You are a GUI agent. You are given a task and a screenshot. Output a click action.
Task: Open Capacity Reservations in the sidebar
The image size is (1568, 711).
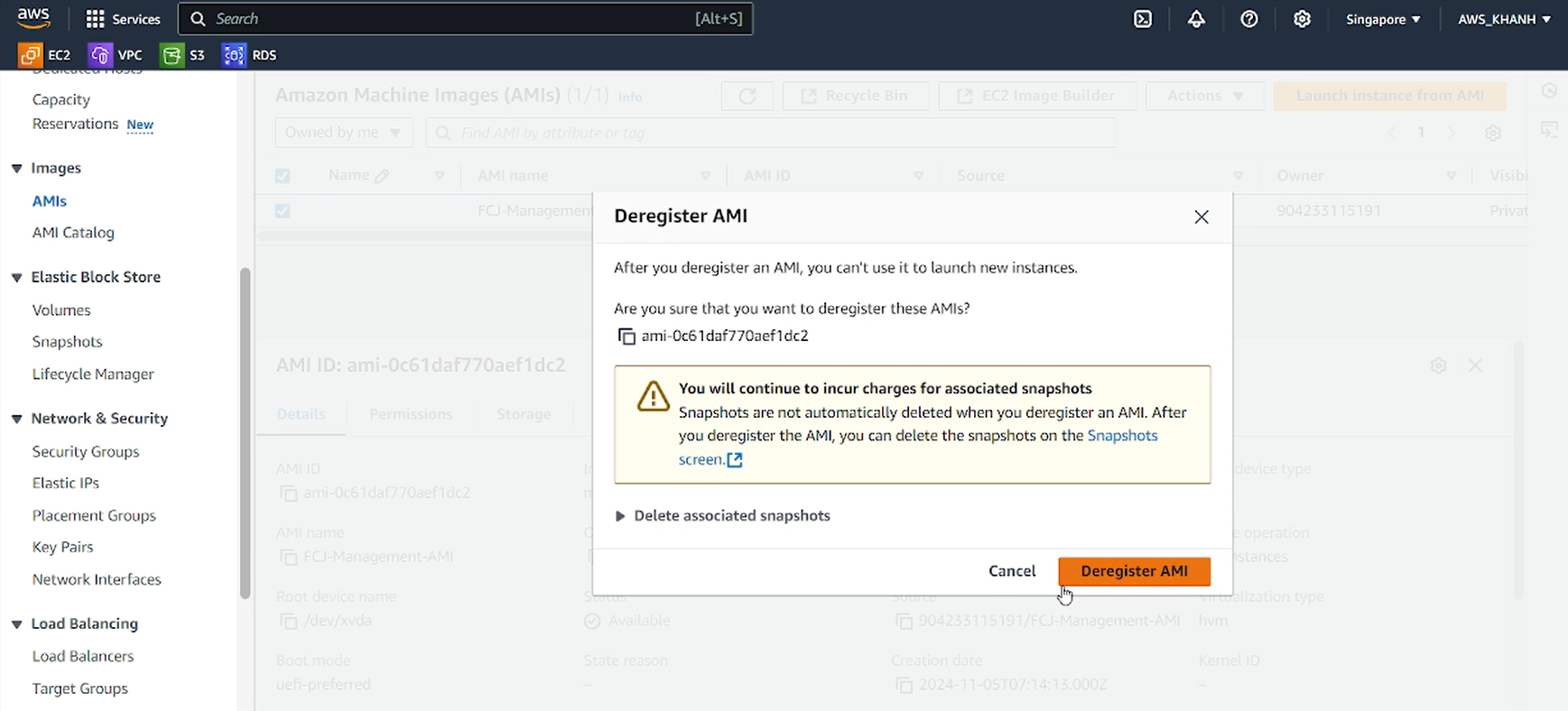(x=76, y=112)
